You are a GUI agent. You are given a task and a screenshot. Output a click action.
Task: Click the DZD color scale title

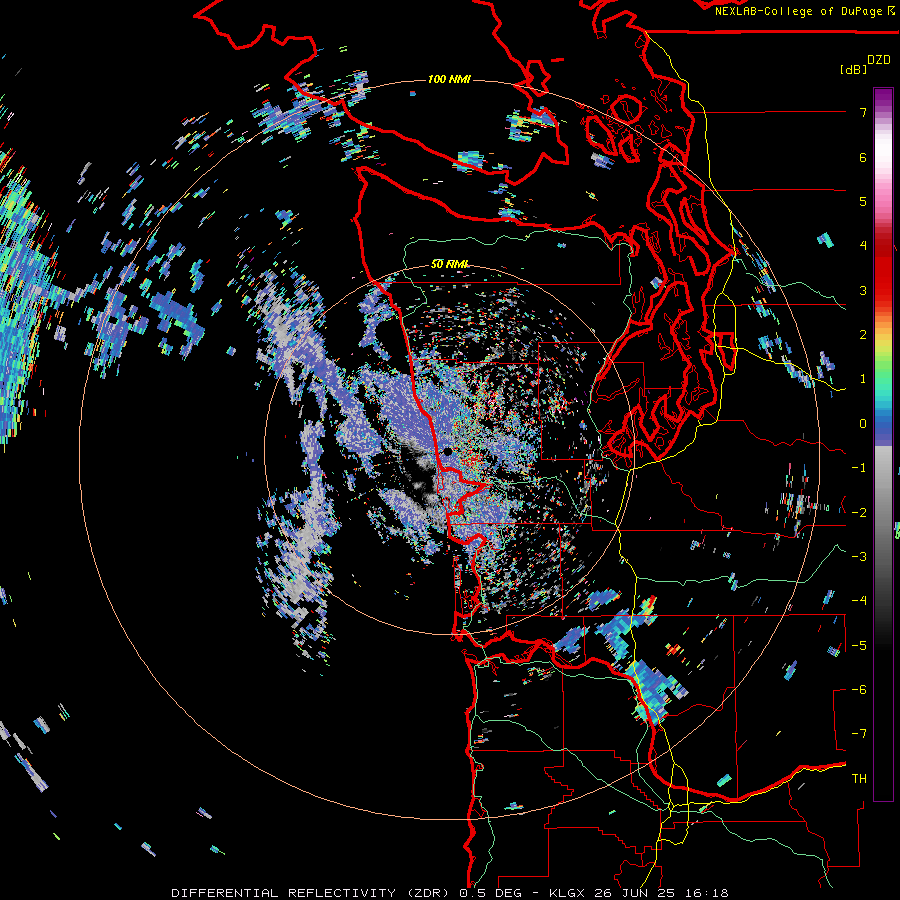[x=879, y=60]
